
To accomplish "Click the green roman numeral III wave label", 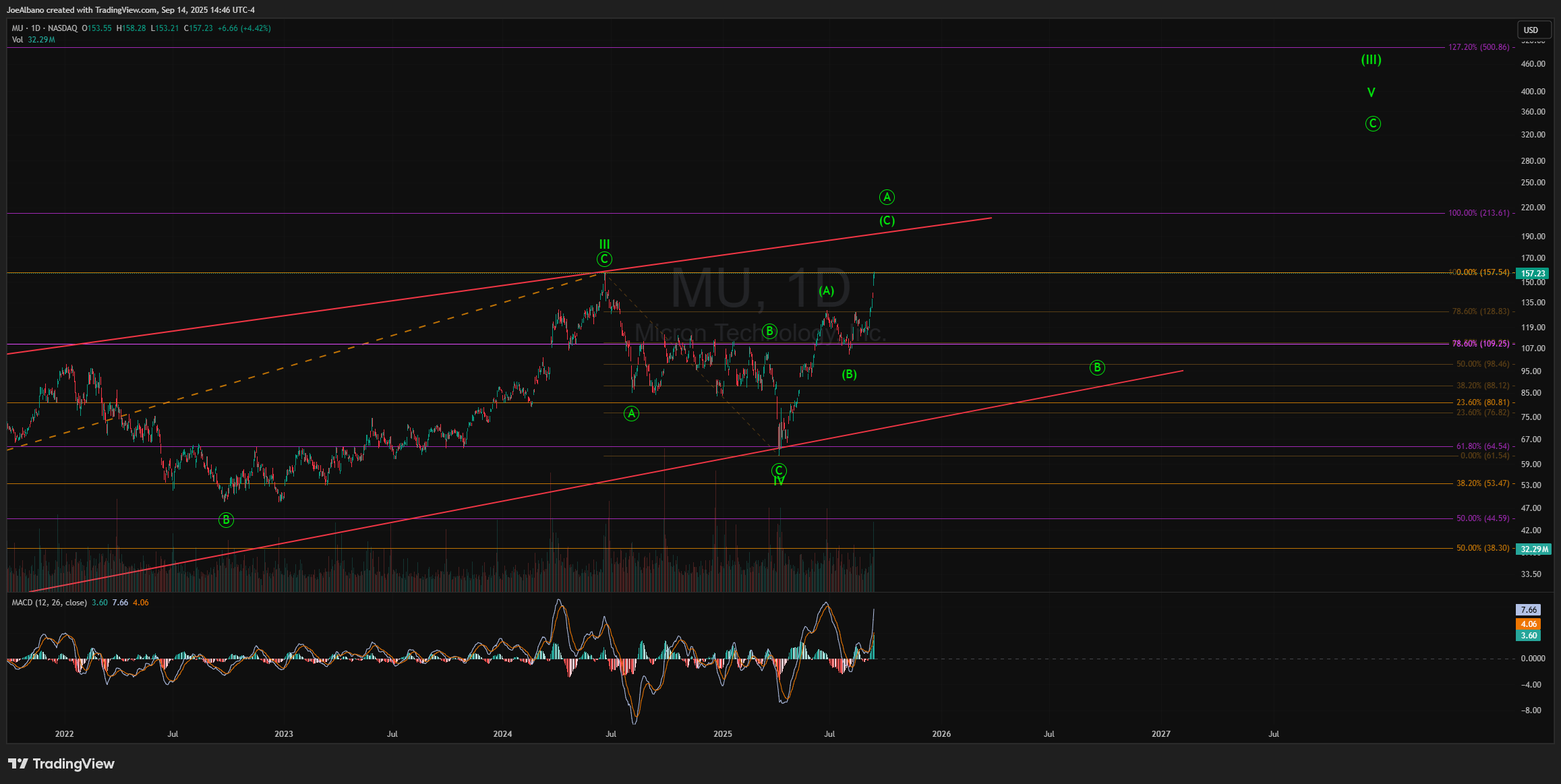I will [x=605, y=244].
